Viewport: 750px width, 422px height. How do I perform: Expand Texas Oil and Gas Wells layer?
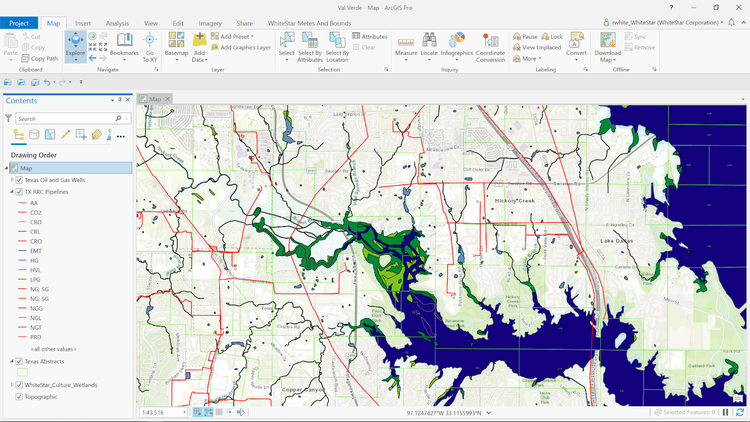(12, 180)
